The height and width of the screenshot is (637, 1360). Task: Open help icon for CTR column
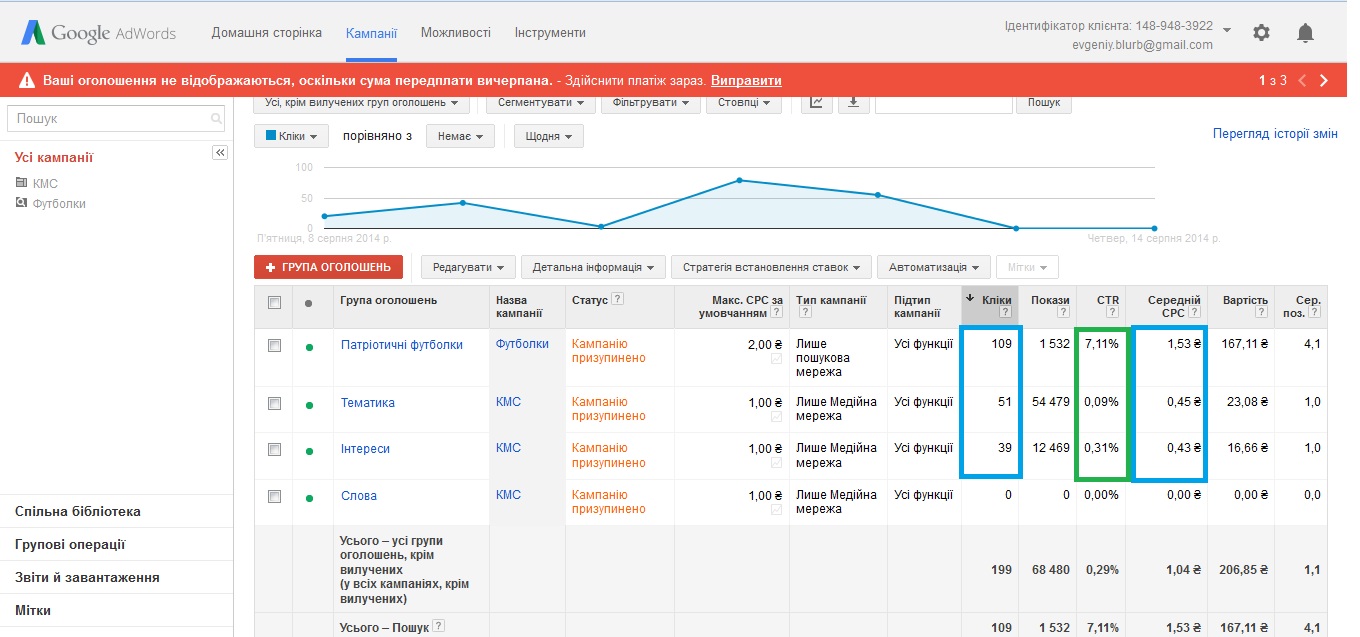tap(1112, 313)
